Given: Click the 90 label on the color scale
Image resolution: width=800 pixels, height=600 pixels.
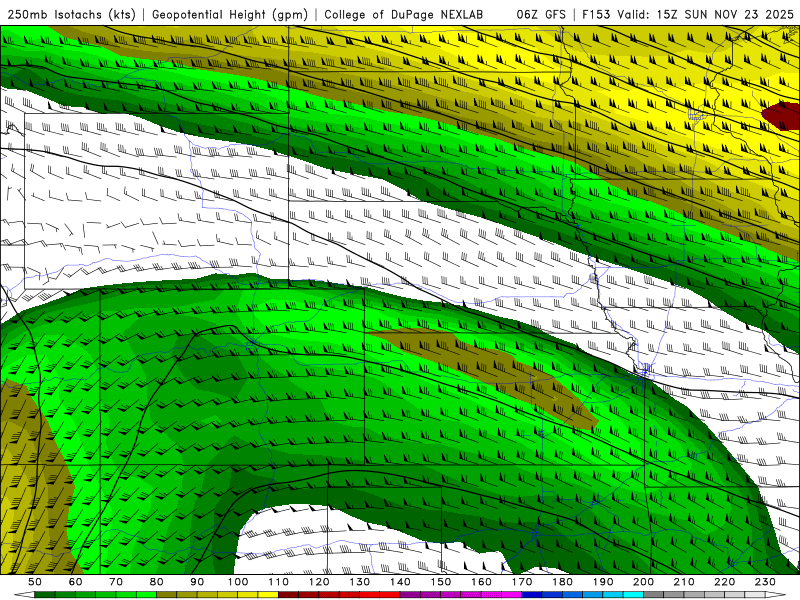Looking at the screenshot, I should (197, 582).
